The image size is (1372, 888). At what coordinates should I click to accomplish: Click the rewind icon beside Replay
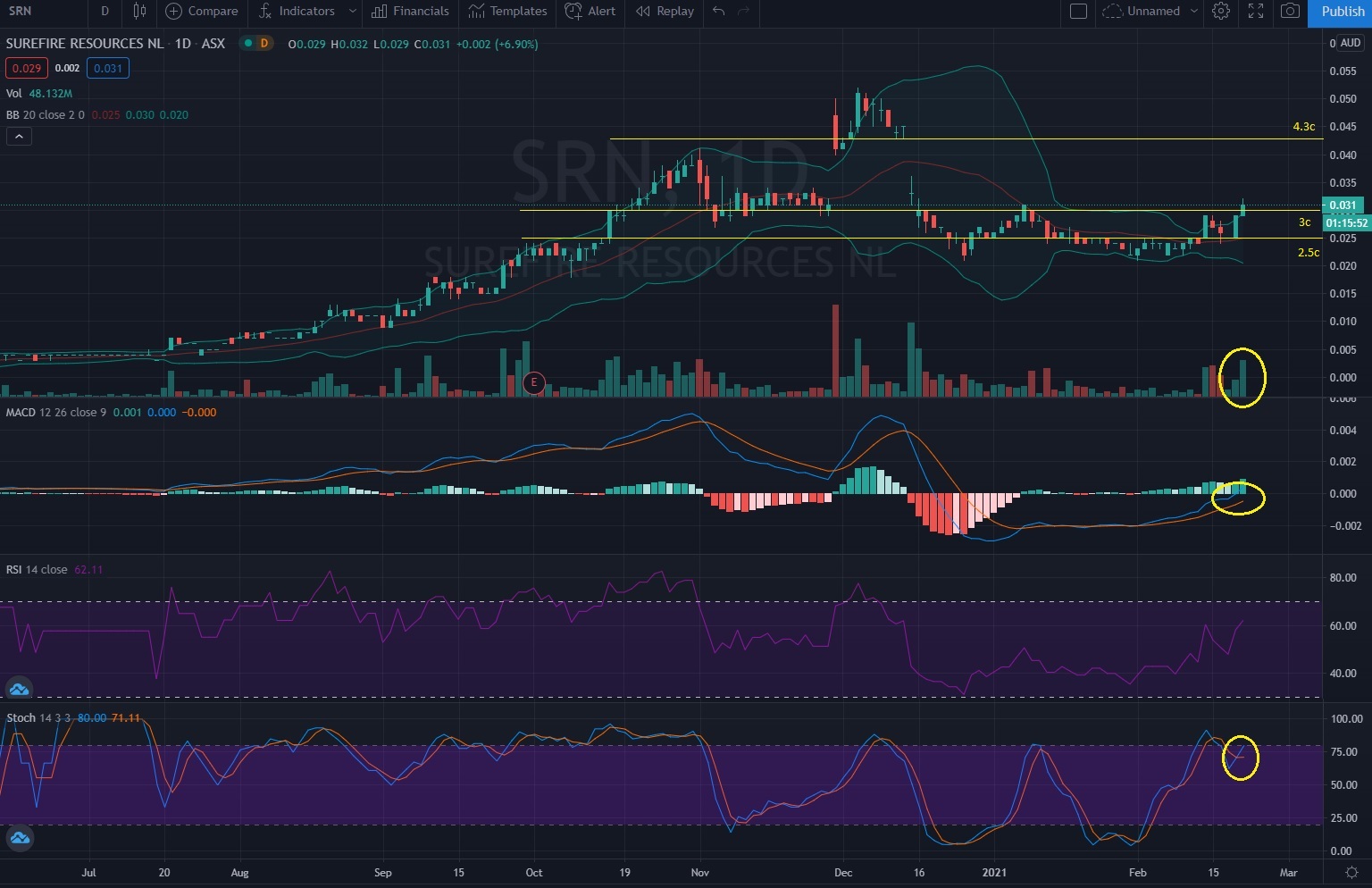(x=643, y=11)
